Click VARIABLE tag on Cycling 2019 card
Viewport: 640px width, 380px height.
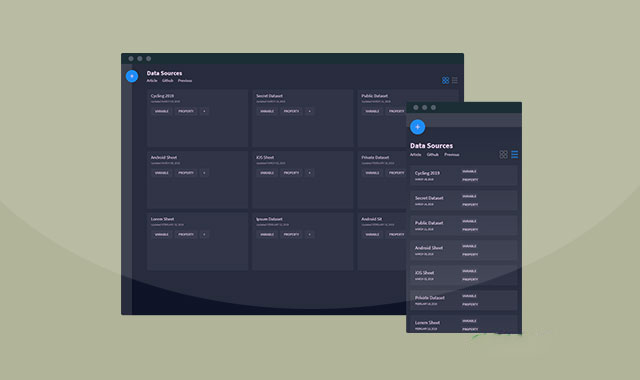tap(162, 111)
